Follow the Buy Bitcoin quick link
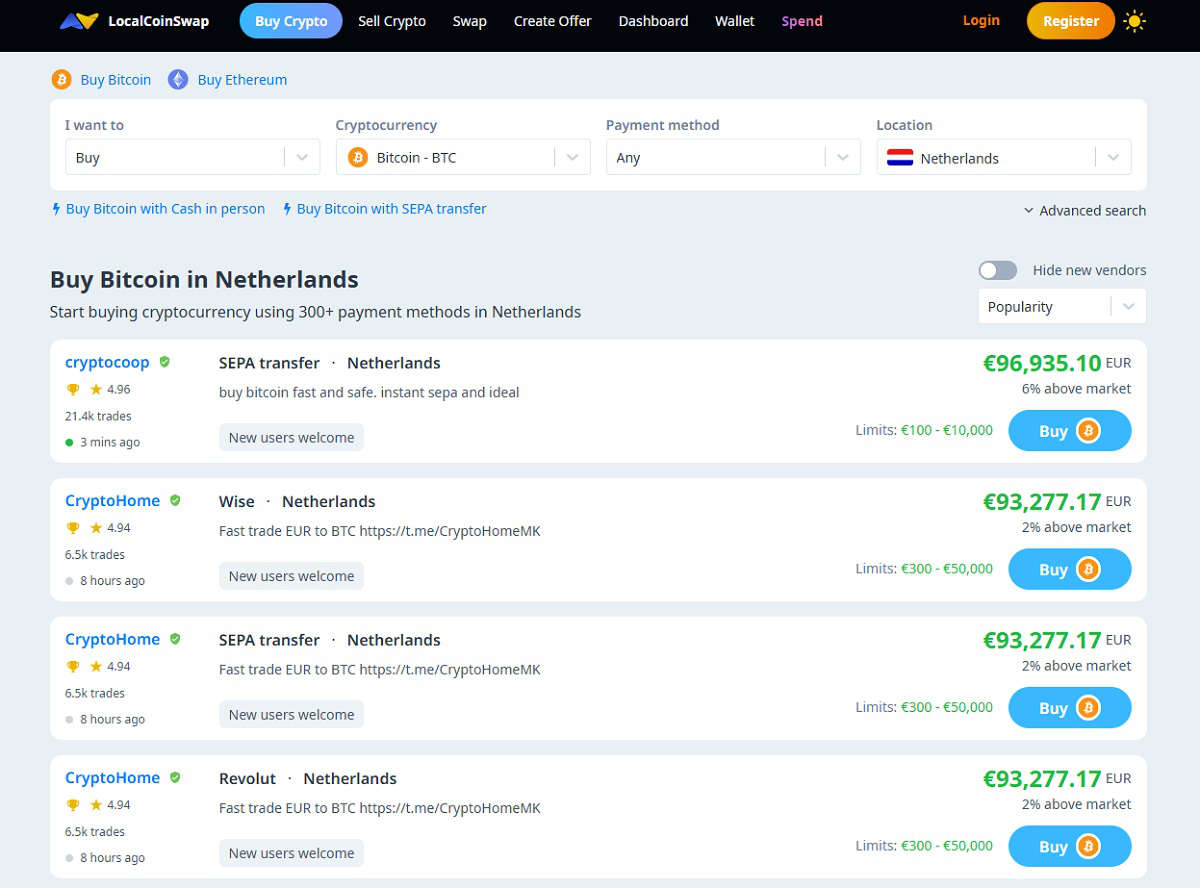The height and width of the screenshot is (888, 1200). point(116,80)
